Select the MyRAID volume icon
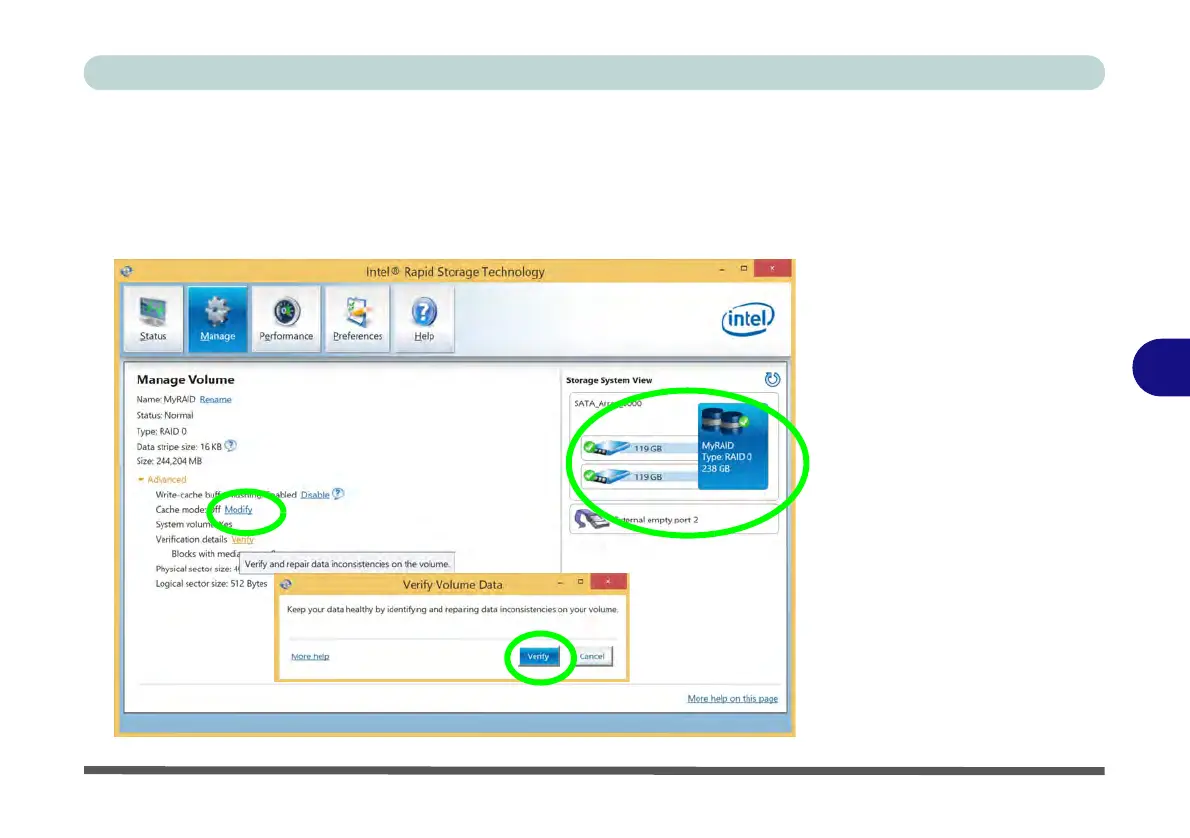 coord(732,446)
